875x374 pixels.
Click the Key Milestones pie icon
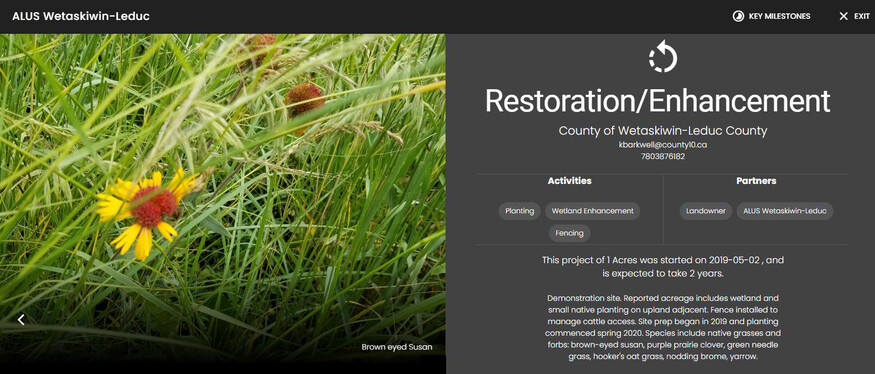[x=738, y=16]
